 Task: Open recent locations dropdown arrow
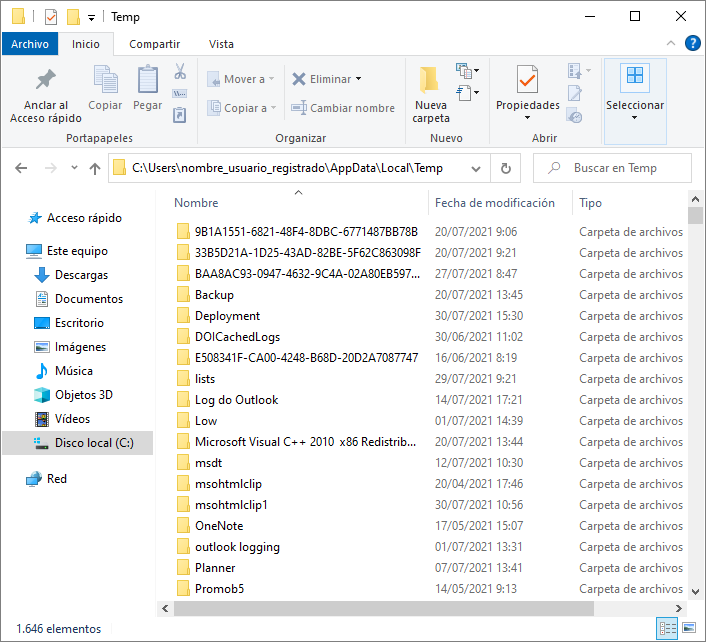click(x=74, y=168)
